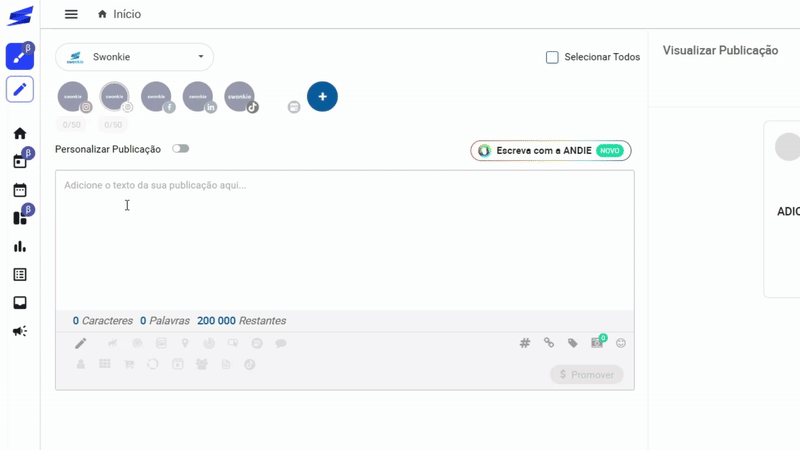
Task: Go to Início breadcrumb
Action: [x=126, y=14]
